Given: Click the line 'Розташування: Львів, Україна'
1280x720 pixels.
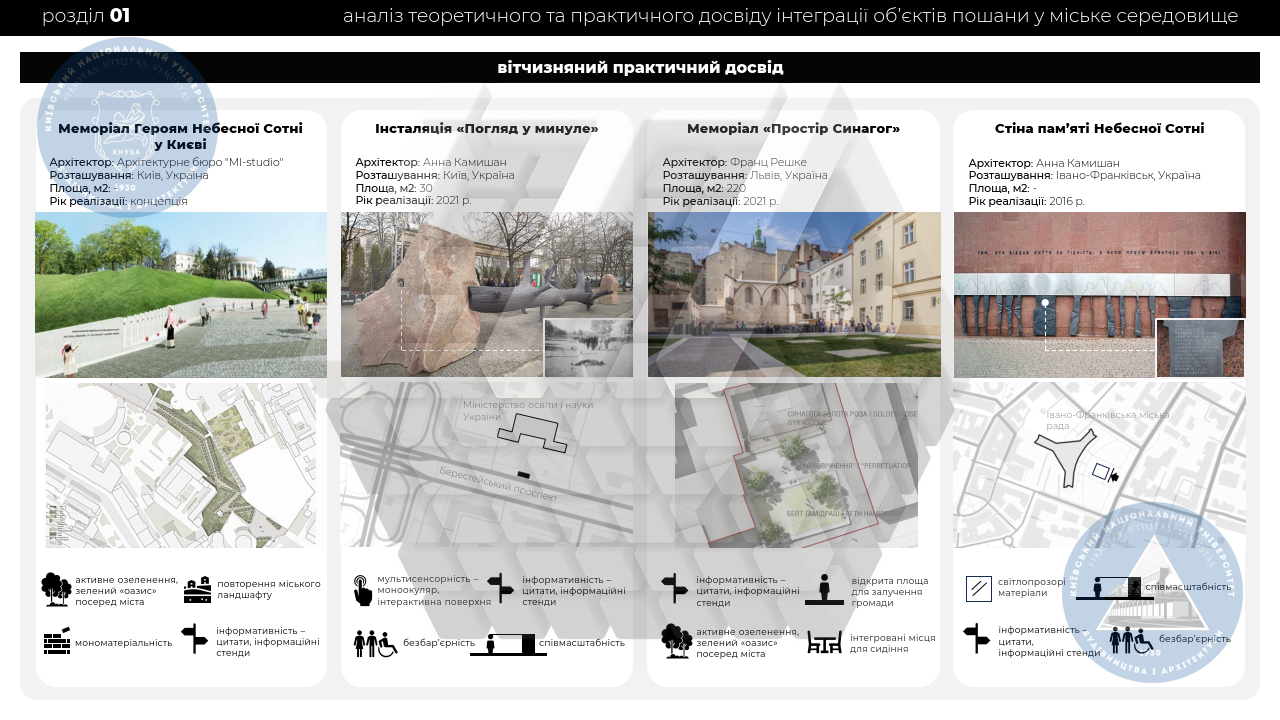Looking at the screenshot, I should (745, 175).
